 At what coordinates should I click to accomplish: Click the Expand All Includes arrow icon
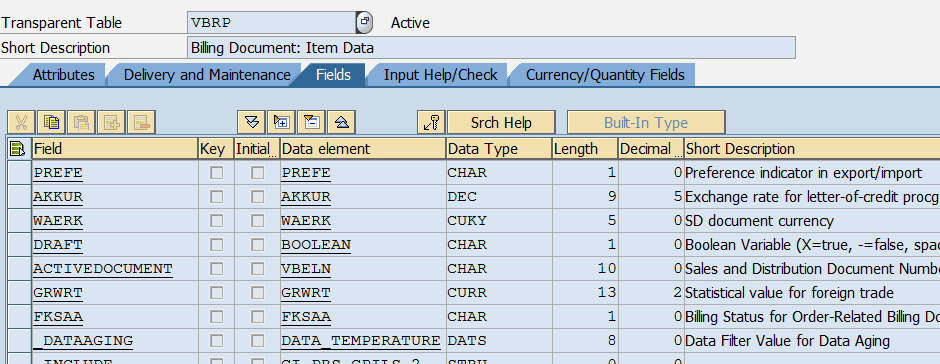(252, 122)
